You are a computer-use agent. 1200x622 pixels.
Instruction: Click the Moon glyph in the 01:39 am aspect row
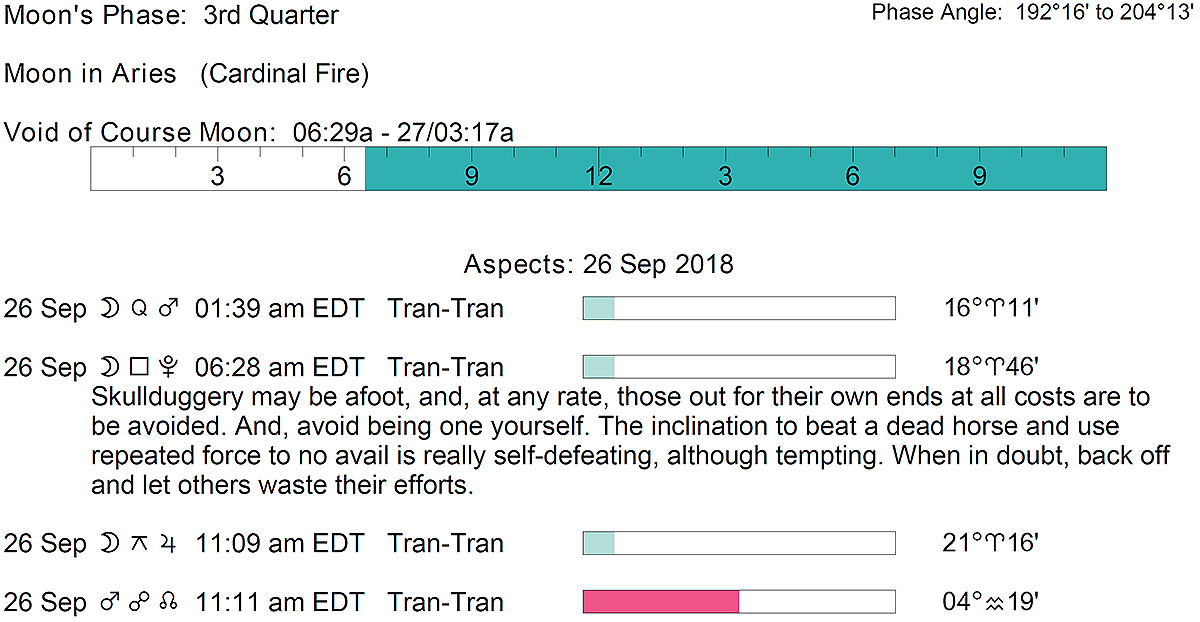click(x=106, y=309)
